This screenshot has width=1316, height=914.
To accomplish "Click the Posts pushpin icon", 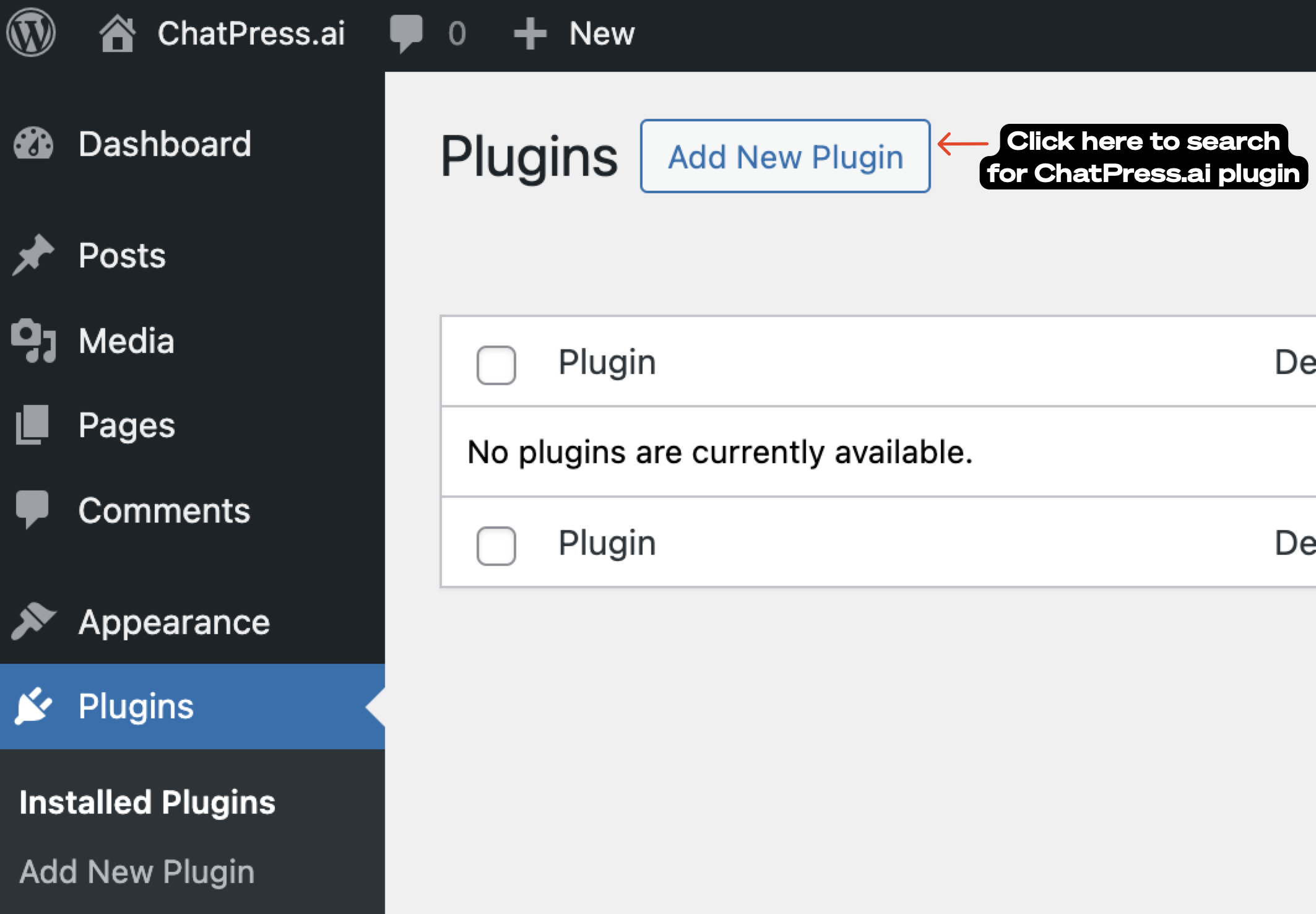I will click(34, 256).
